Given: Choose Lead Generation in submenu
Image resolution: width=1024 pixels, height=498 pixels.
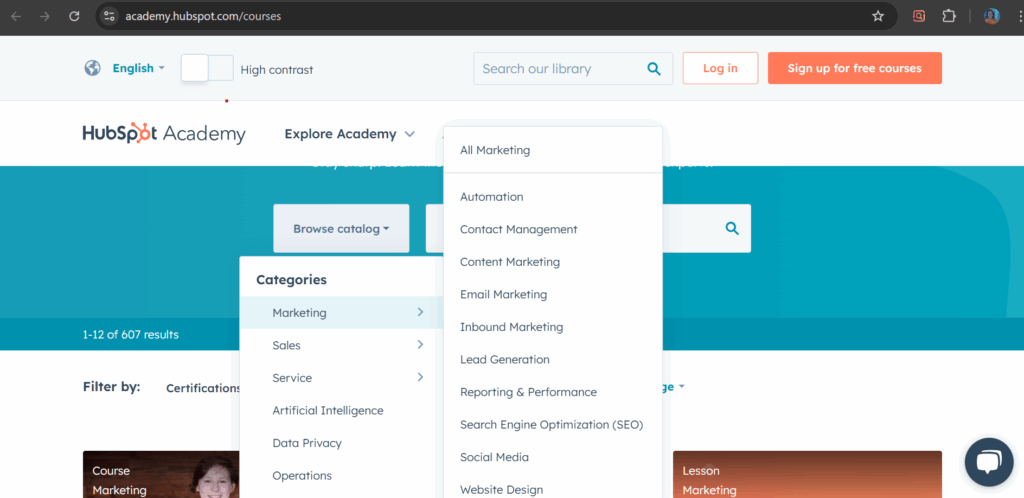Looking at the screenshot, I should point(505,360).
